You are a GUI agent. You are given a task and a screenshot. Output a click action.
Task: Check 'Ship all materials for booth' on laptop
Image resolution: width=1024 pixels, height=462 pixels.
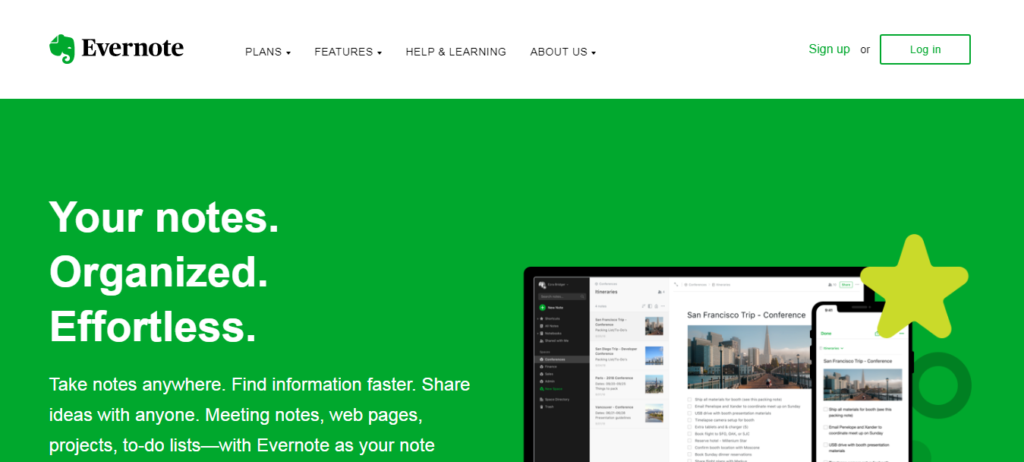point(690,399)
